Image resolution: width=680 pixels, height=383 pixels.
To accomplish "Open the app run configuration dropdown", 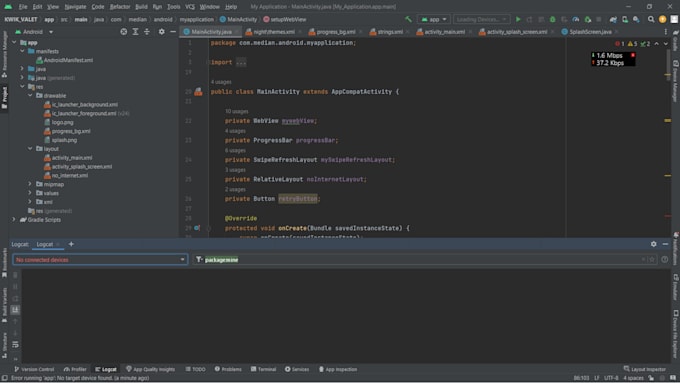I will point(434,19).
